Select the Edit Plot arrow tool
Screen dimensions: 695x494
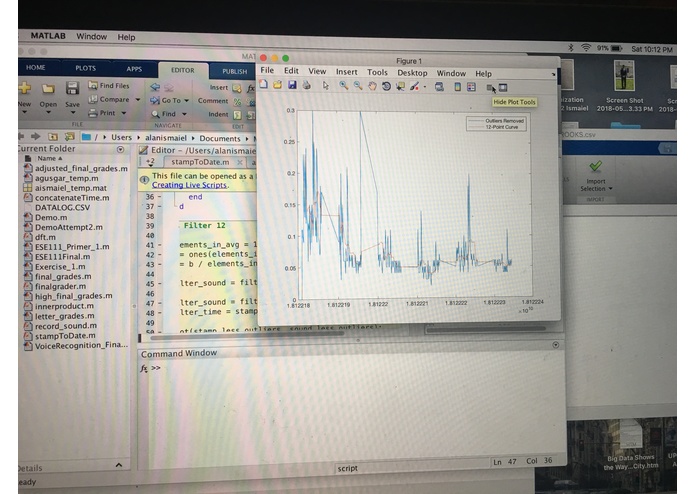tap(326, 86)
